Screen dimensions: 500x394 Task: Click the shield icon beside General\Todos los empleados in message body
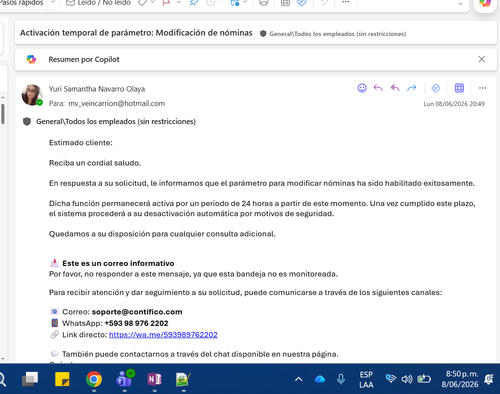[x=27, y=121]
